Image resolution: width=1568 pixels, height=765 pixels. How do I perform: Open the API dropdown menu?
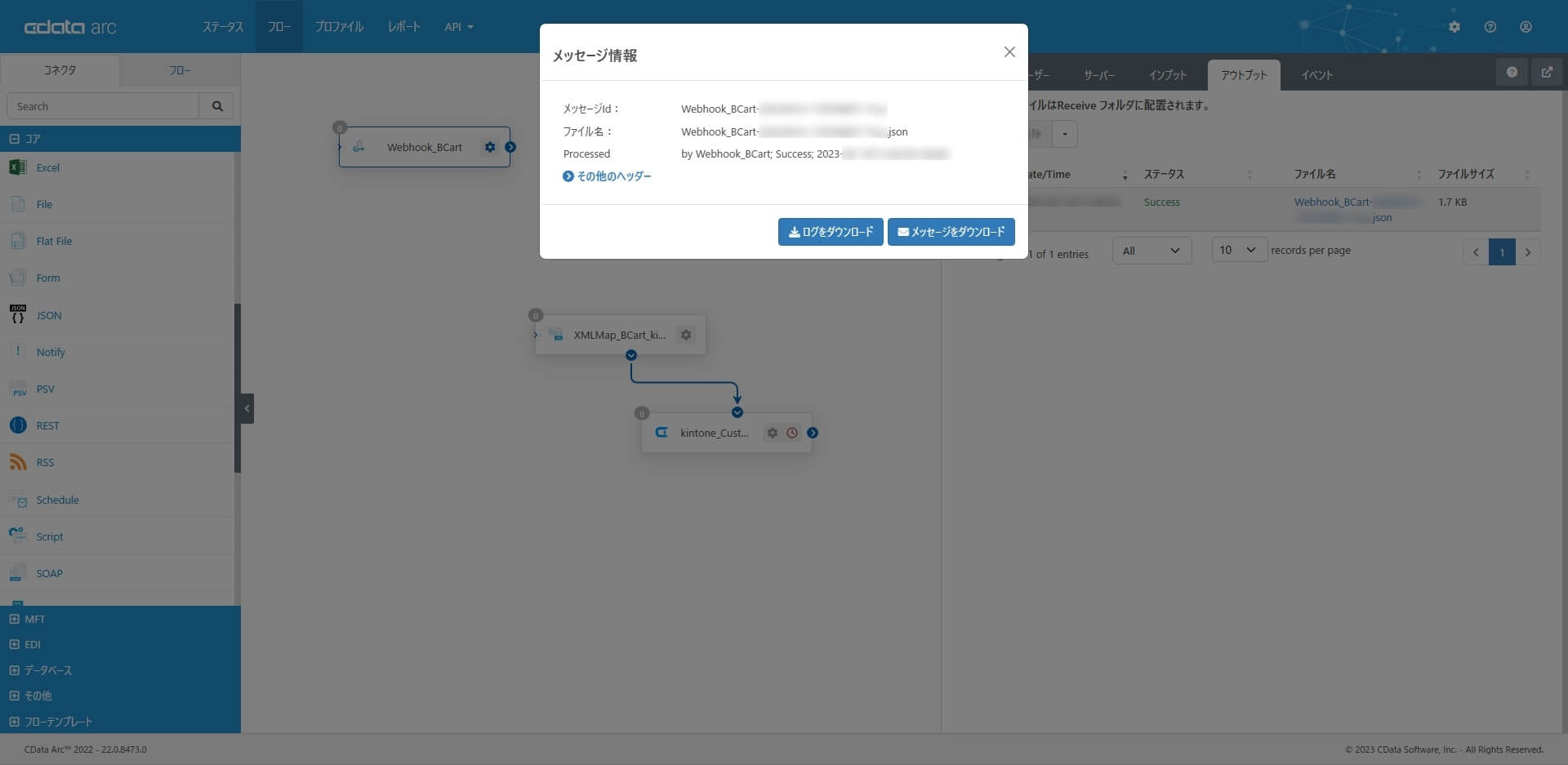coord(459,27)
